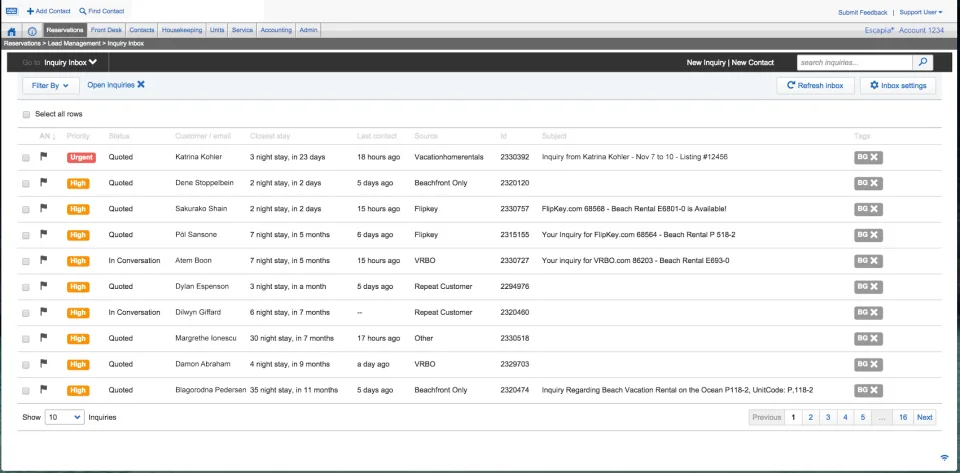Remove BG tag from Dylan Espenson row
Image resolution: width=960 pixels, height=473 pixels.
click(874, 286)
